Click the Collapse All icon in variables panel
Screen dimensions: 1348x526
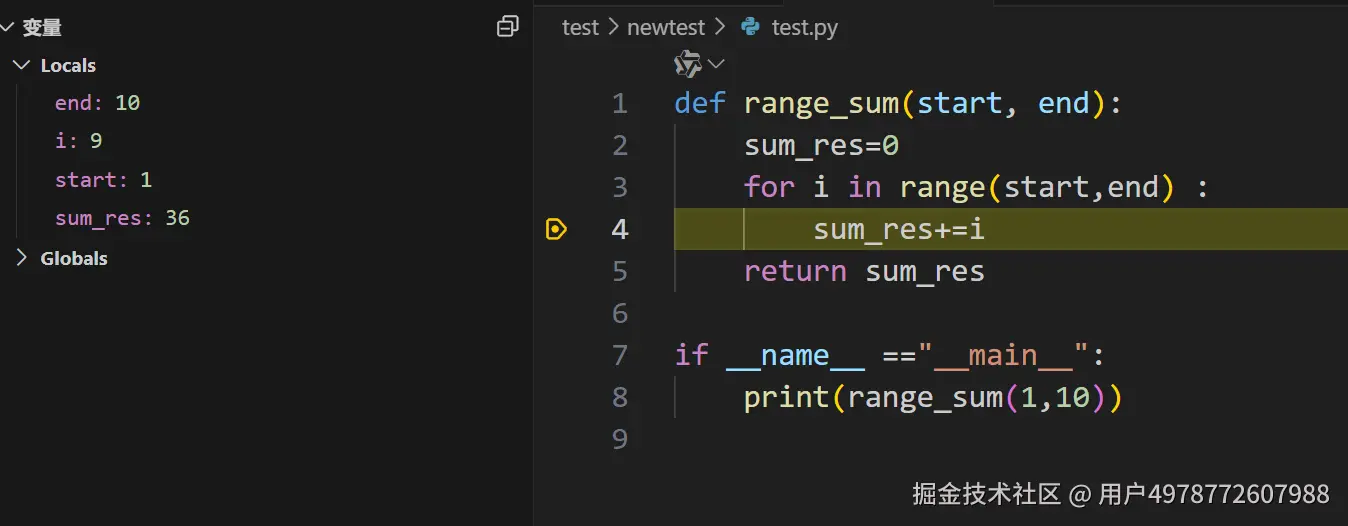point(508,27)
